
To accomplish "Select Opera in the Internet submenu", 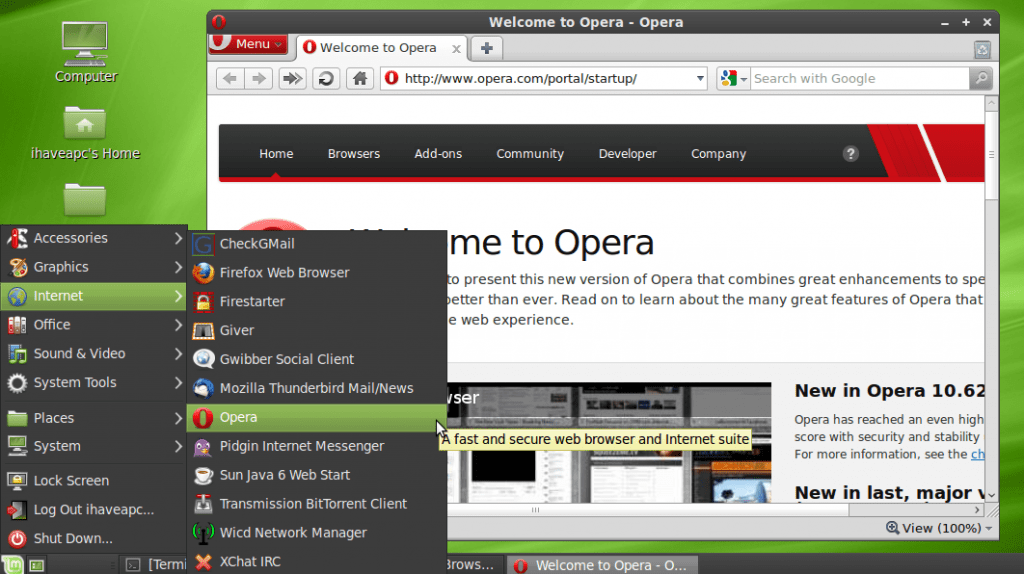I will pos(317,417).
